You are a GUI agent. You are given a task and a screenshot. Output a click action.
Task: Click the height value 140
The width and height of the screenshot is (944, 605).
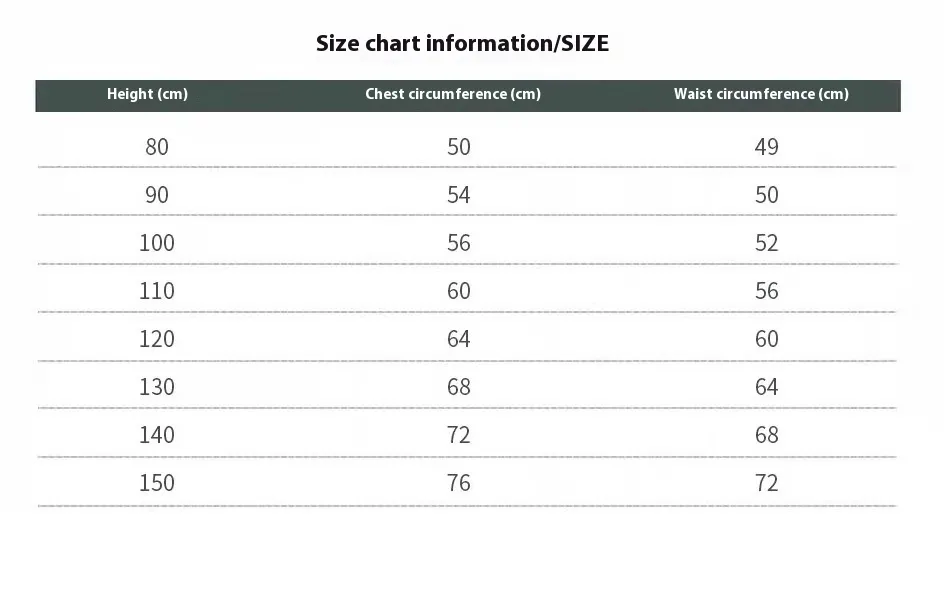[x=157, y=435]
